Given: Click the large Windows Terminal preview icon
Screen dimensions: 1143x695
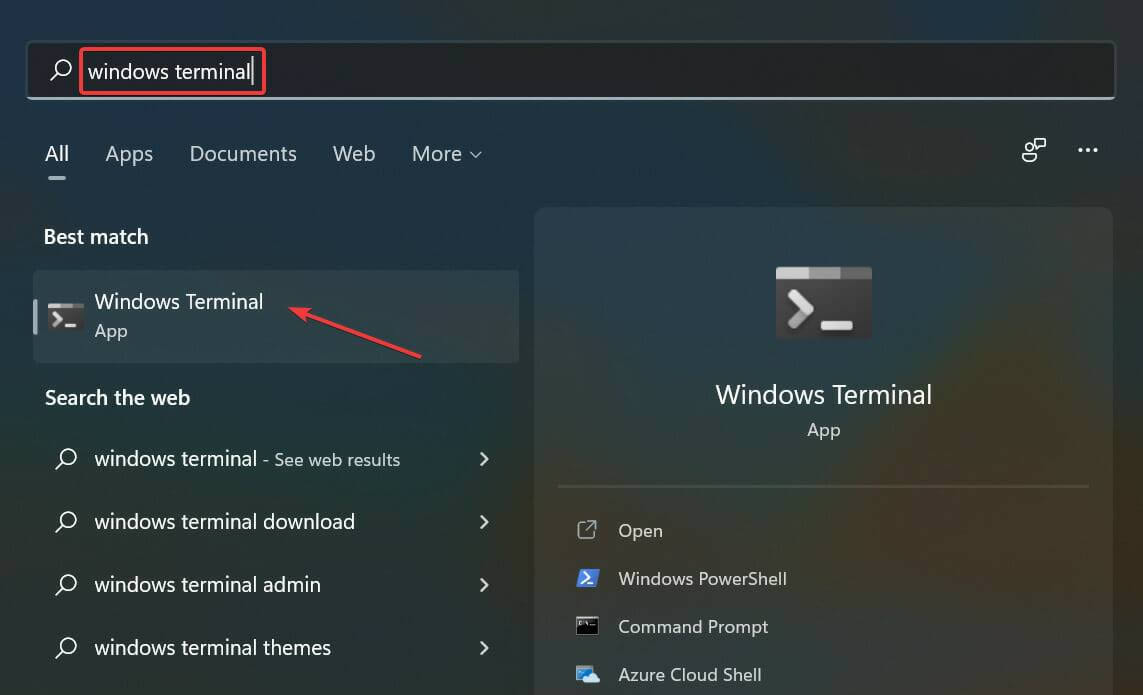Looking at the screenshot, I should point(823,302).
